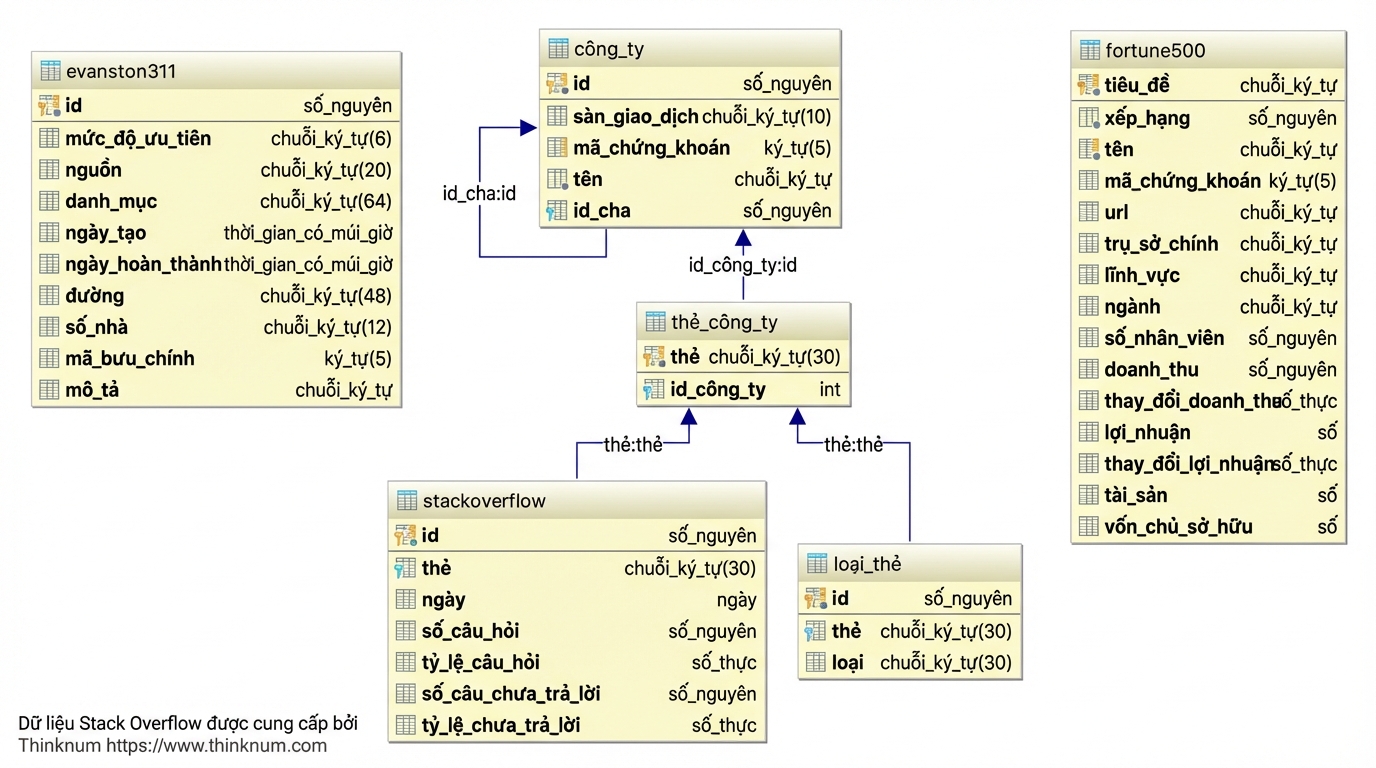Select the doanh_thu column in fortune500
1376x768 pixels.
click(1208, 370)
